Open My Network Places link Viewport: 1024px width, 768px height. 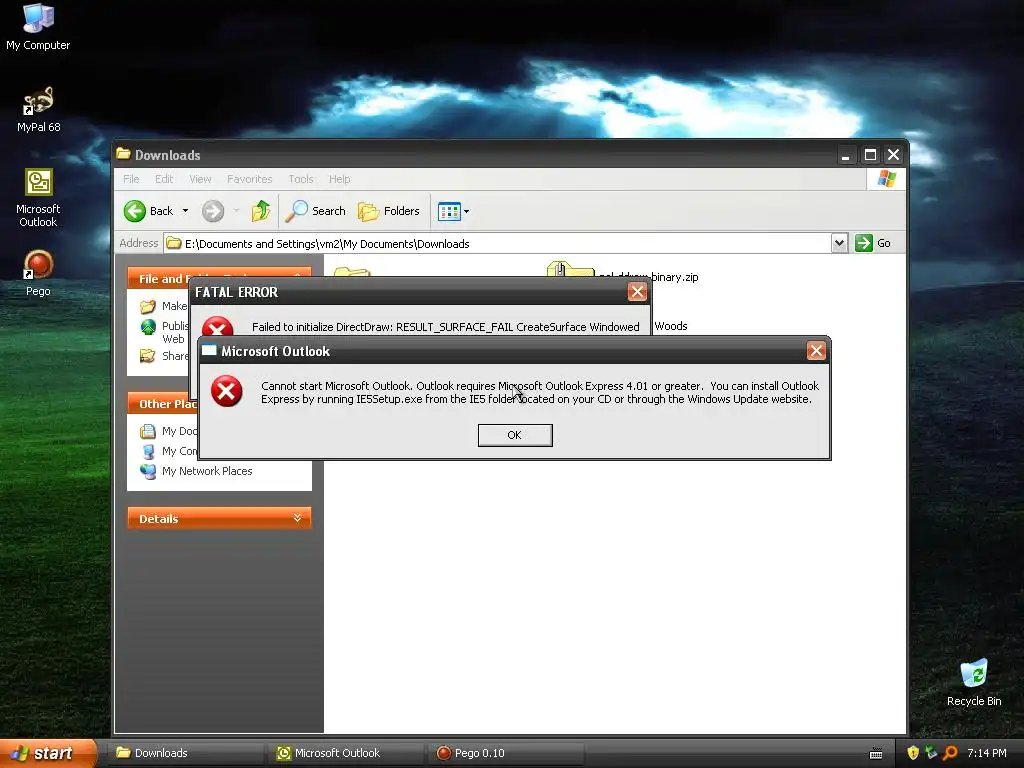coord(207,471)
